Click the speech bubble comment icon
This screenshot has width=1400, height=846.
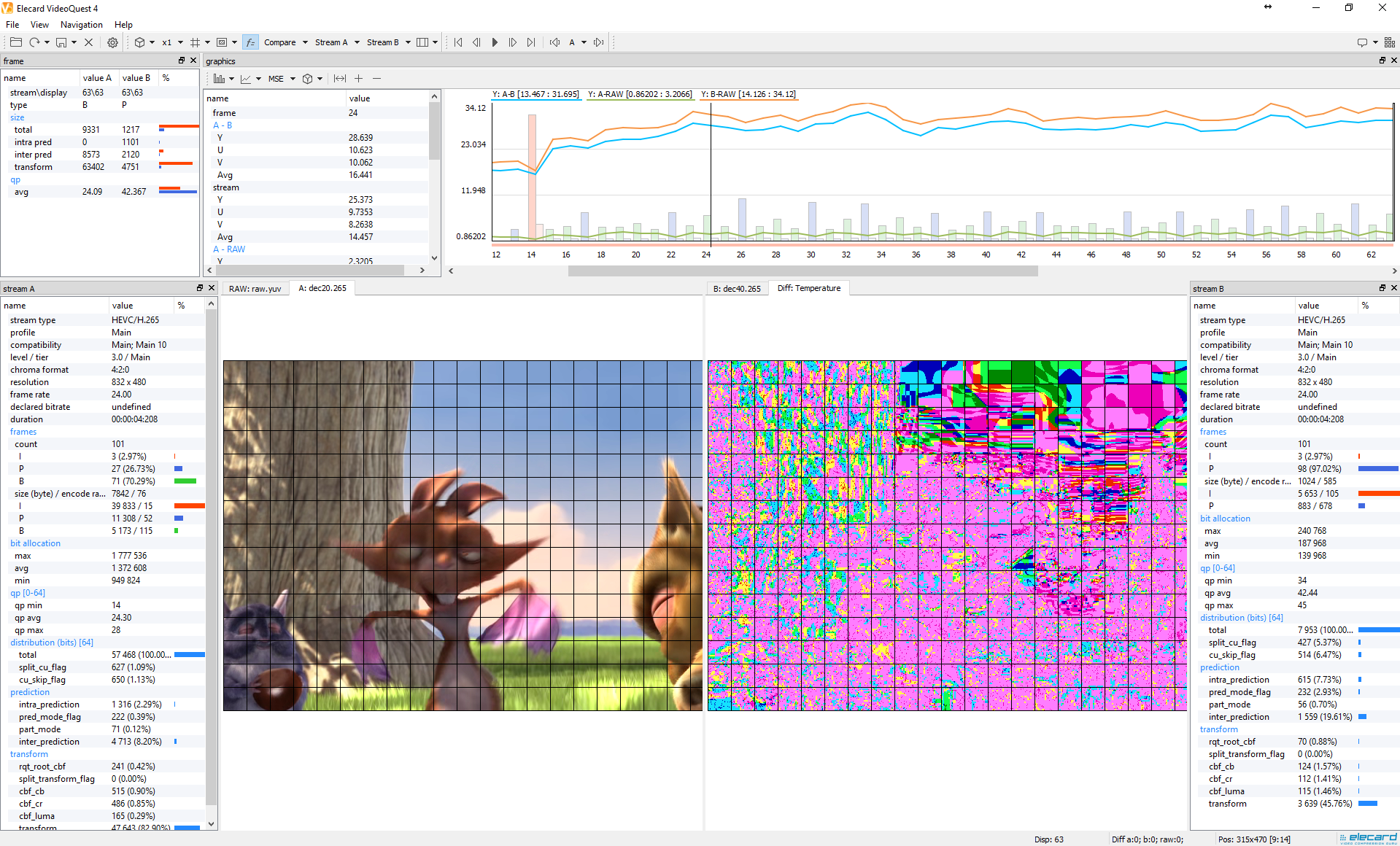pos(1362,42)
